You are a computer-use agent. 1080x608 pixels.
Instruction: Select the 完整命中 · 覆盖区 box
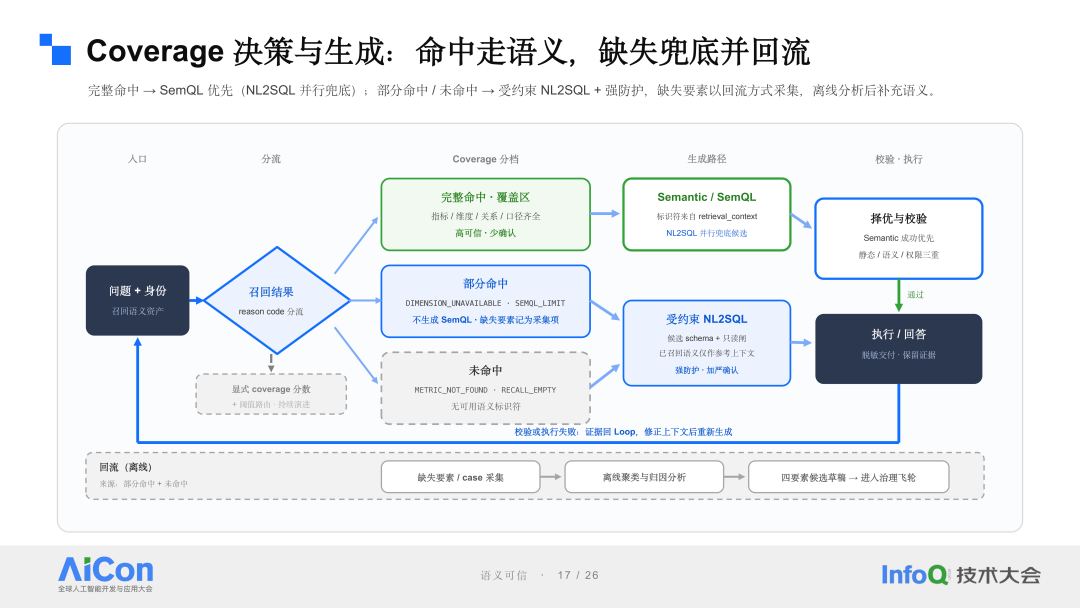click(x=486, y=214)
